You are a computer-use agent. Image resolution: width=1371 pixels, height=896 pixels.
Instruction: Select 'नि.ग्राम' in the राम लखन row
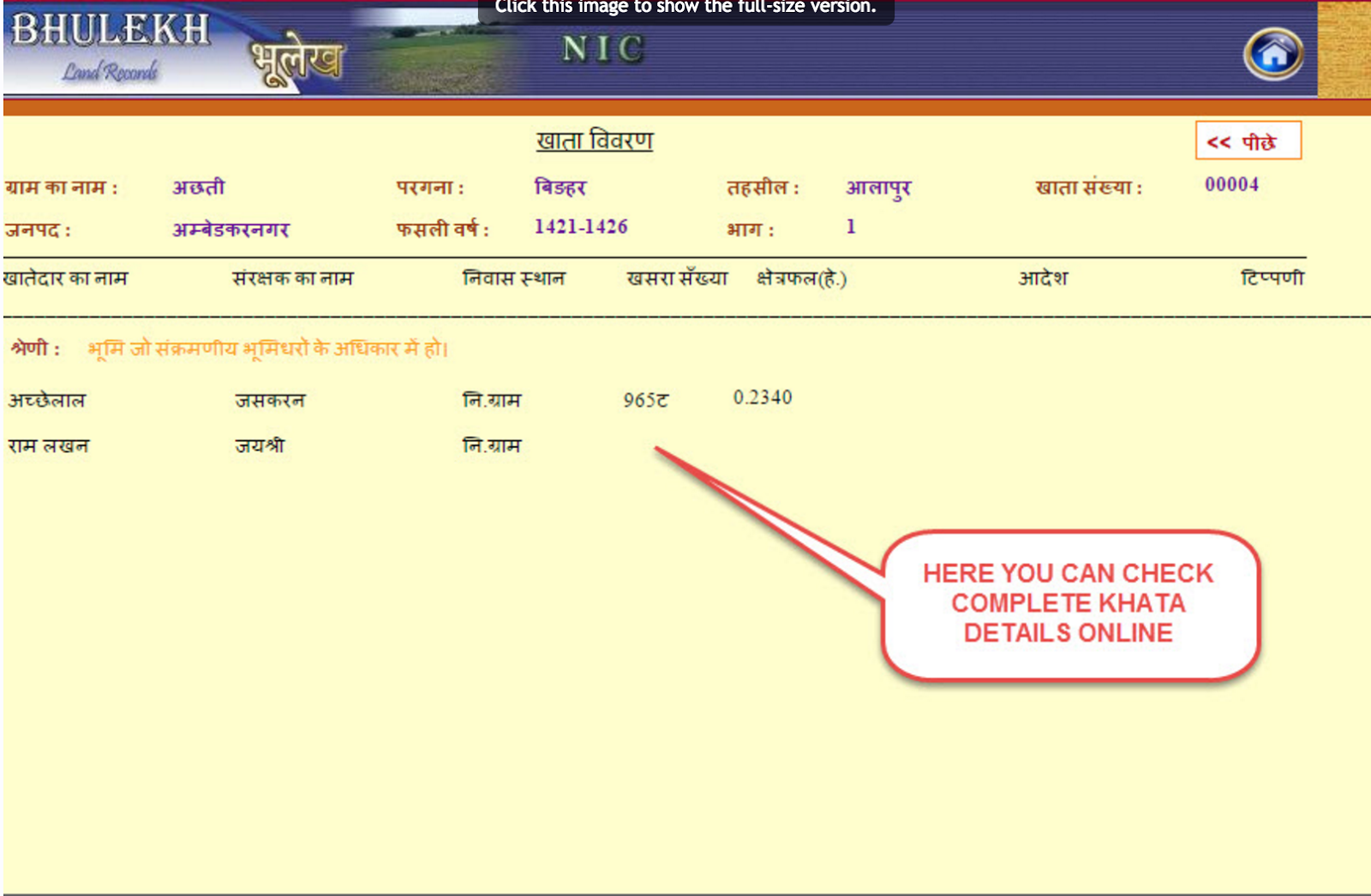492,445
